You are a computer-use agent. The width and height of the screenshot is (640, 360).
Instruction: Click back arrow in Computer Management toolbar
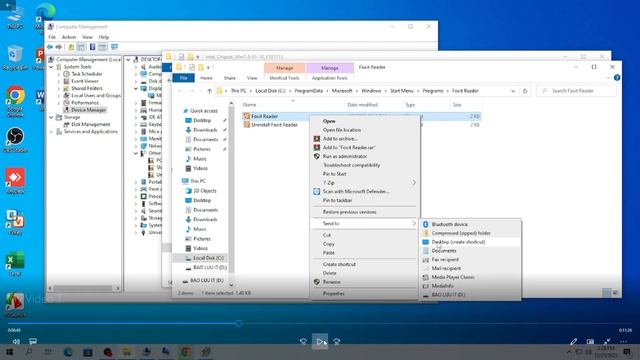coord(50,47)
